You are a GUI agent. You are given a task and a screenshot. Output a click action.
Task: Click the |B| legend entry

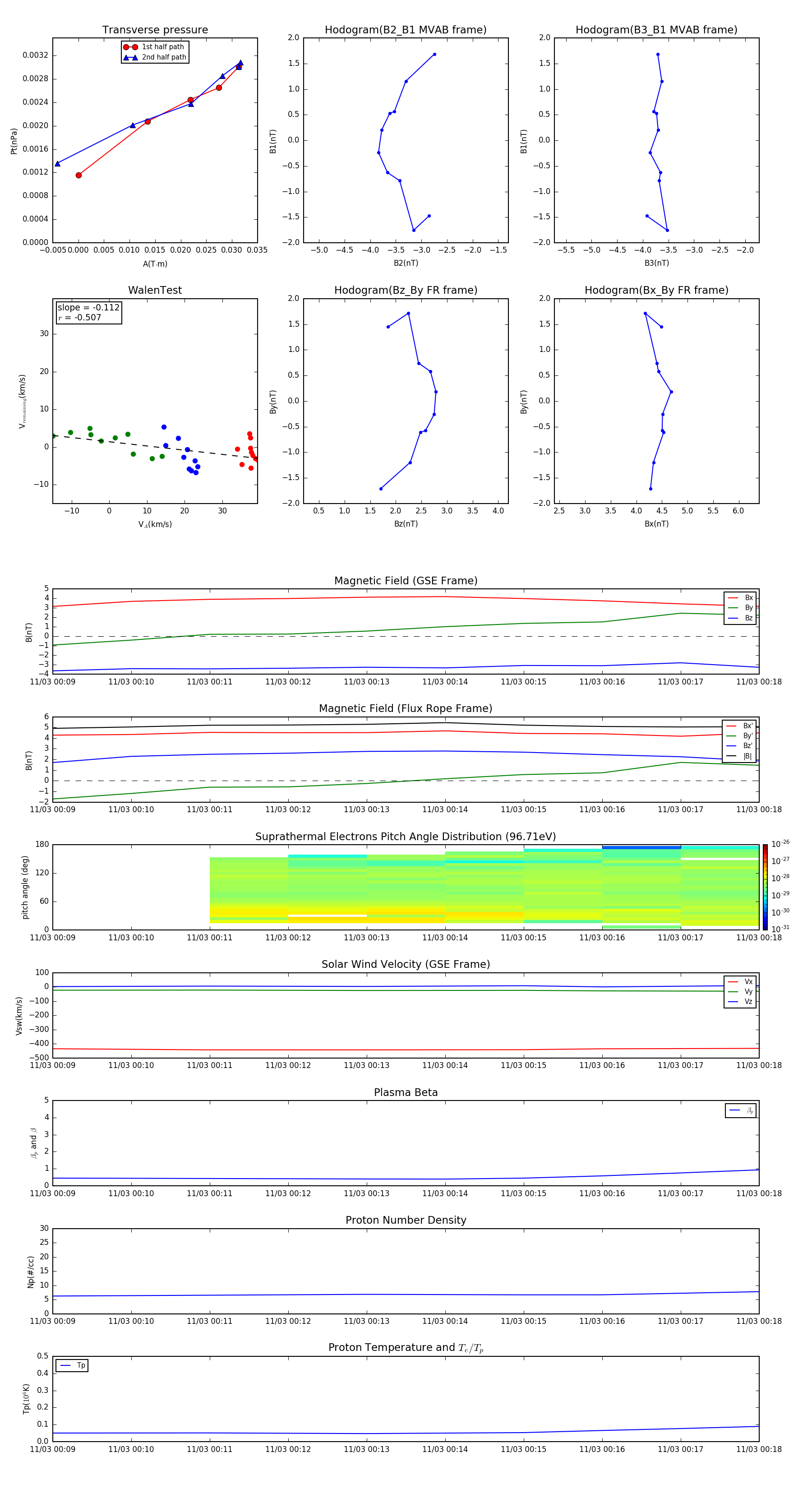coord(739,756)
